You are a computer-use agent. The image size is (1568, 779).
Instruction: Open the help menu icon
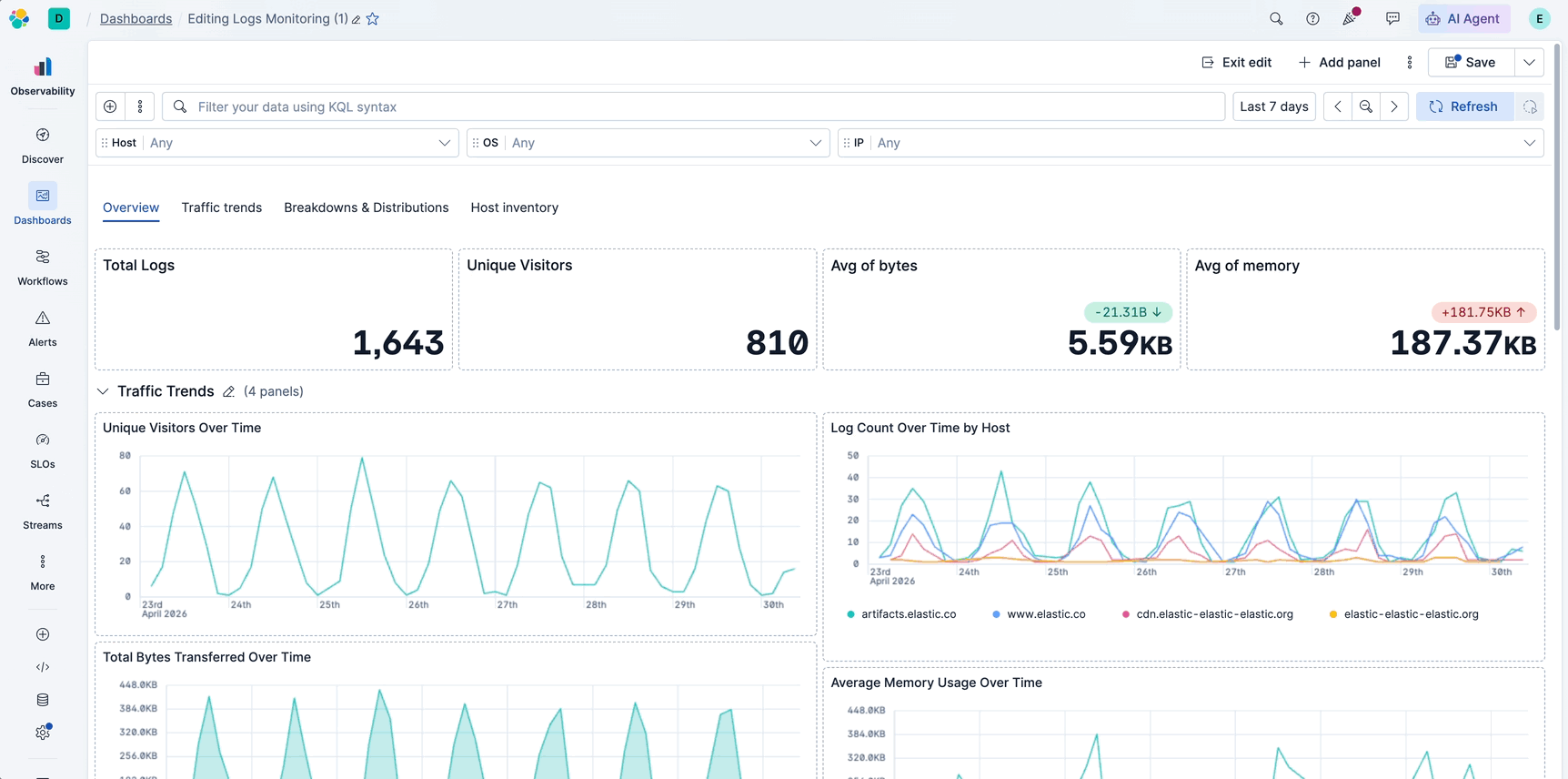(1312, 18)
